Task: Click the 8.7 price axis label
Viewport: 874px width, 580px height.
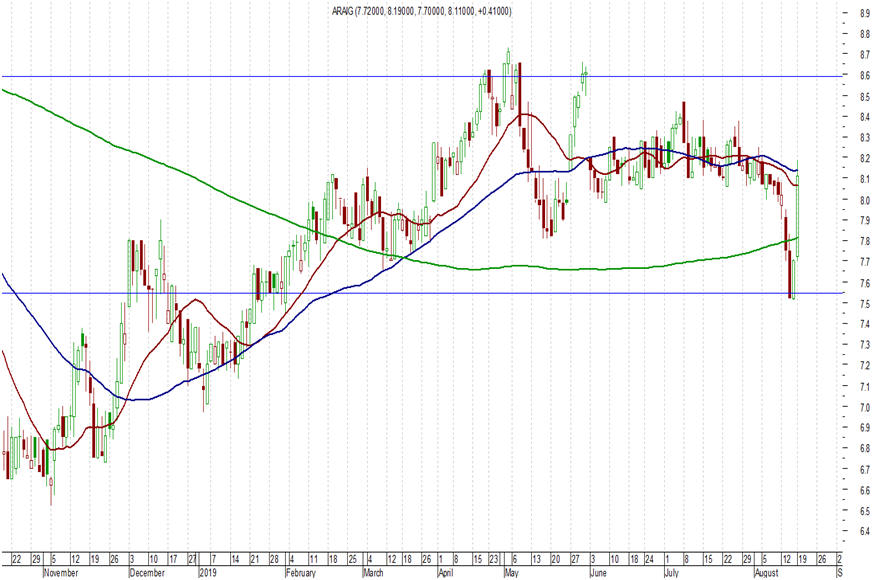Action: [x=865, y=55]
